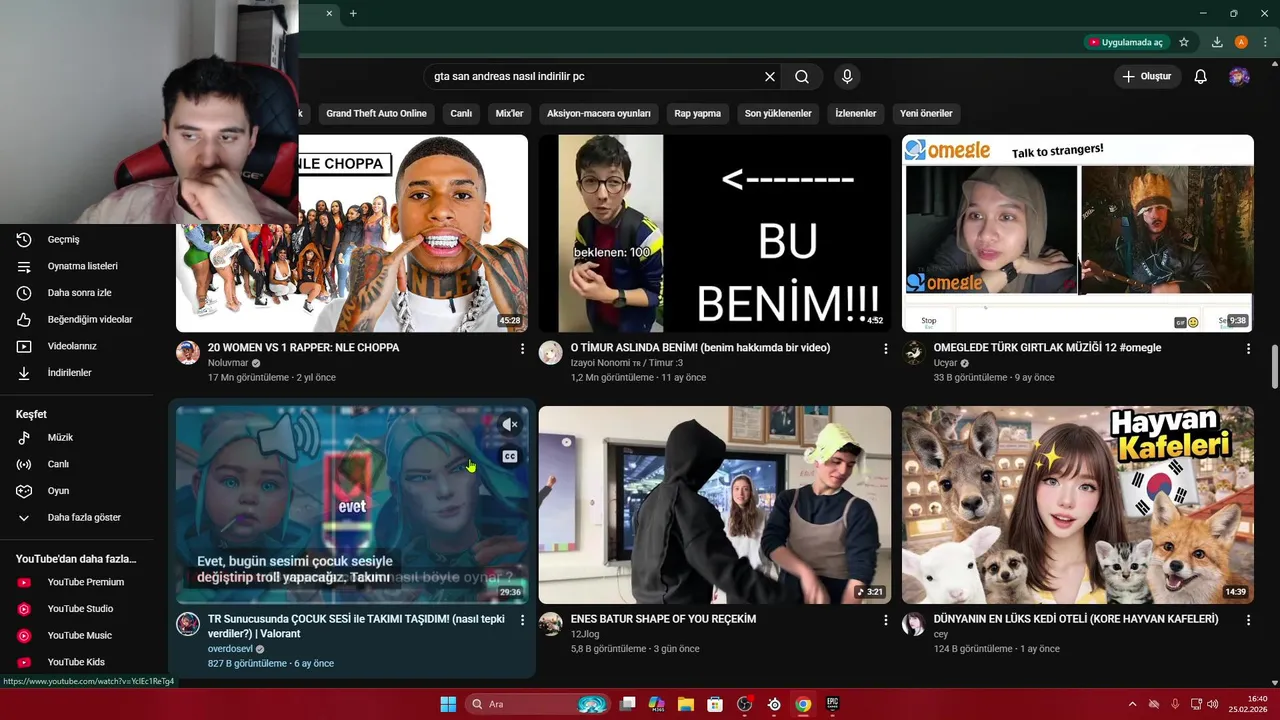
Task: Toggle captions on the video preview
Action: pos(510,456)
